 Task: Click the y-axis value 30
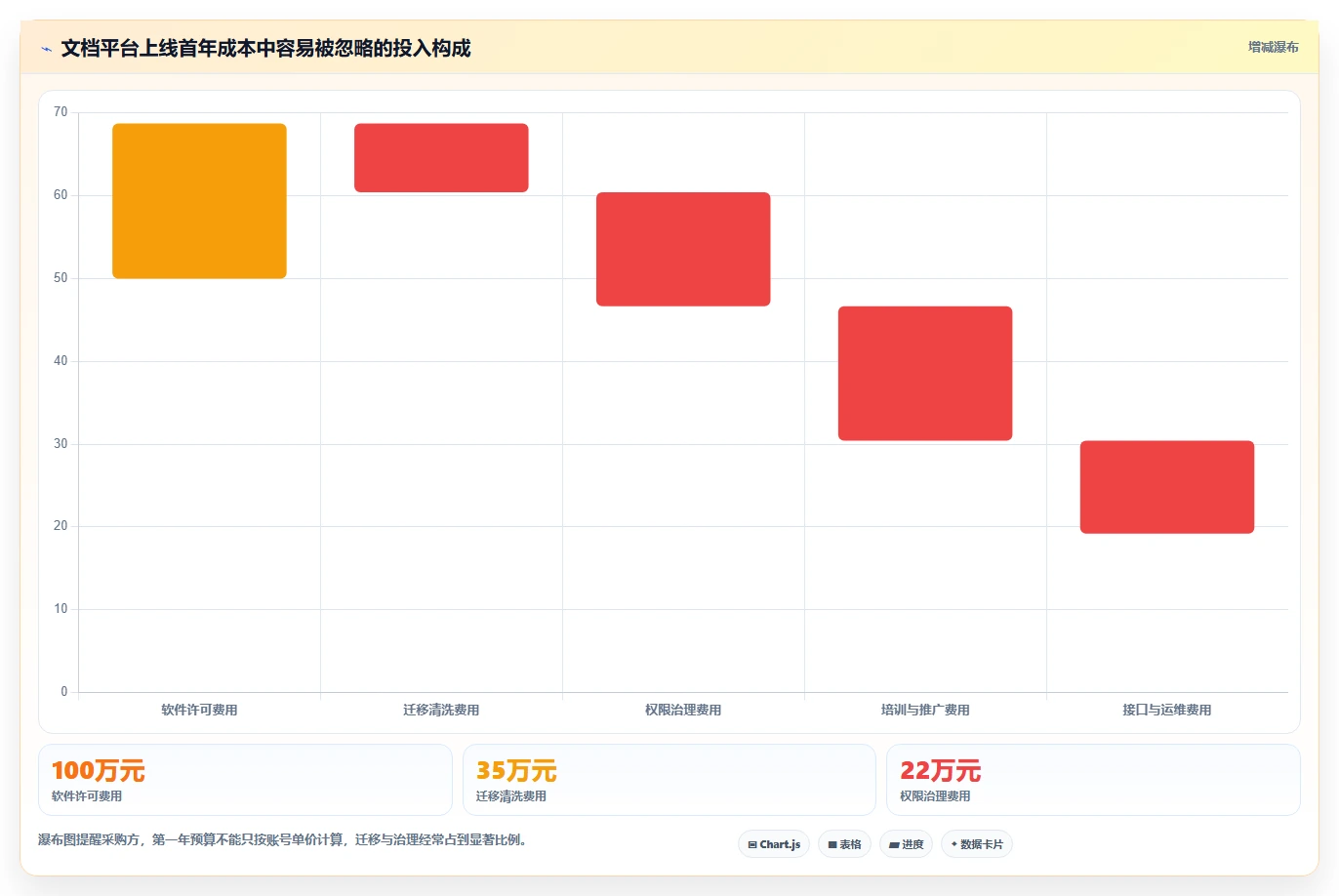pos(61,444)
